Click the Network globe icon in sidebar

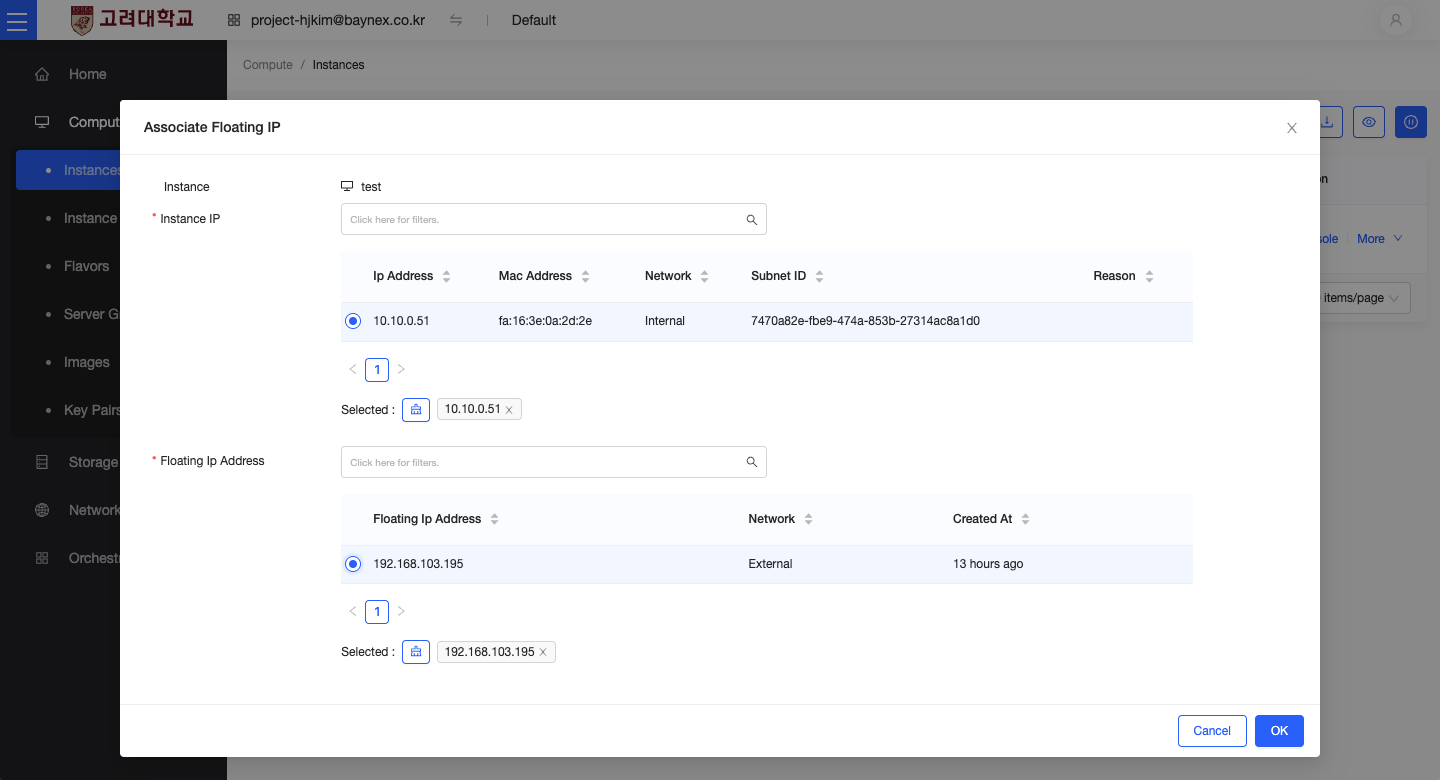42,510
